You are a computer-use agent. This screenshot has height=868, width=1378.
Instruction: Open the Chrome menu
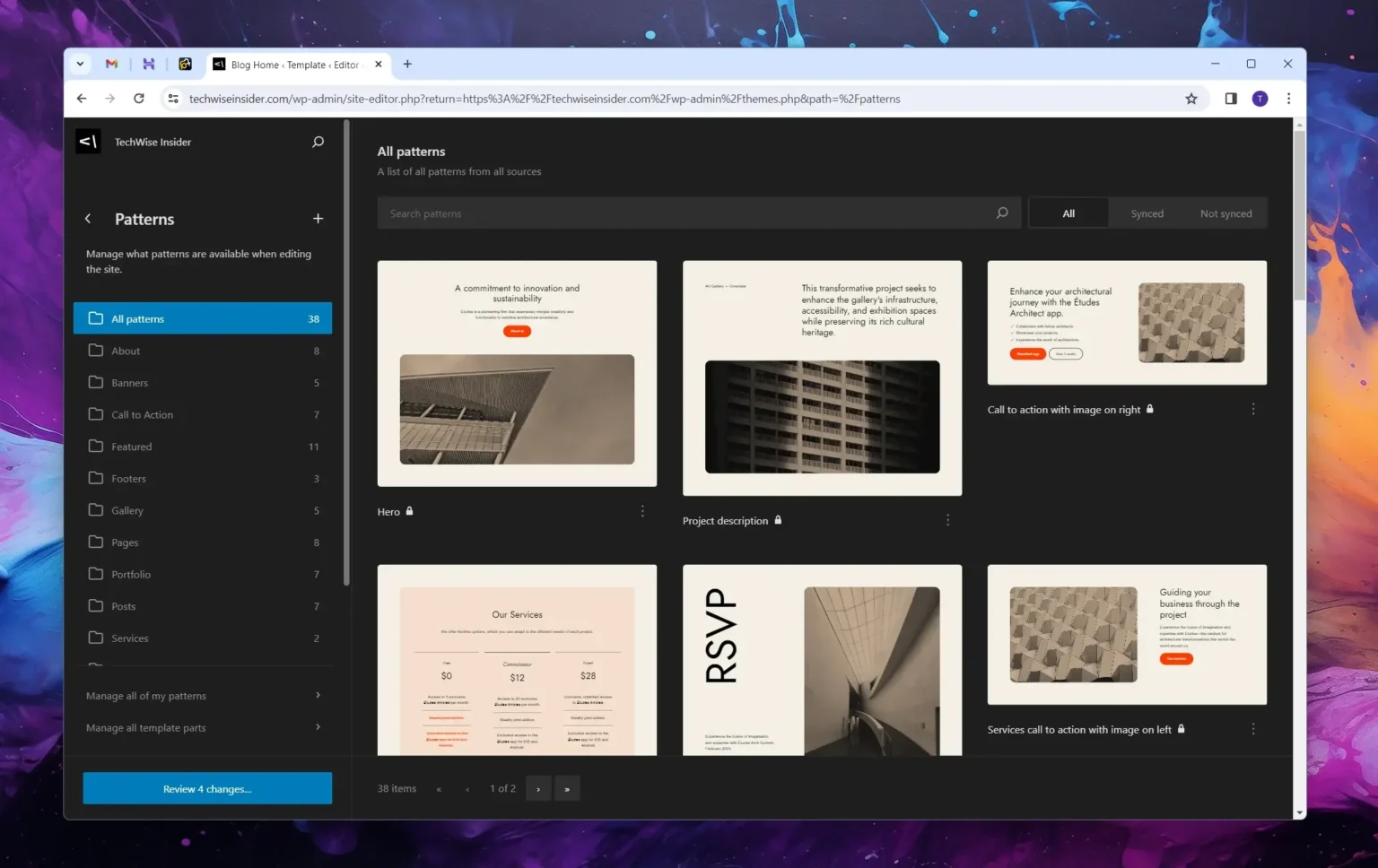click(1289, 99)
